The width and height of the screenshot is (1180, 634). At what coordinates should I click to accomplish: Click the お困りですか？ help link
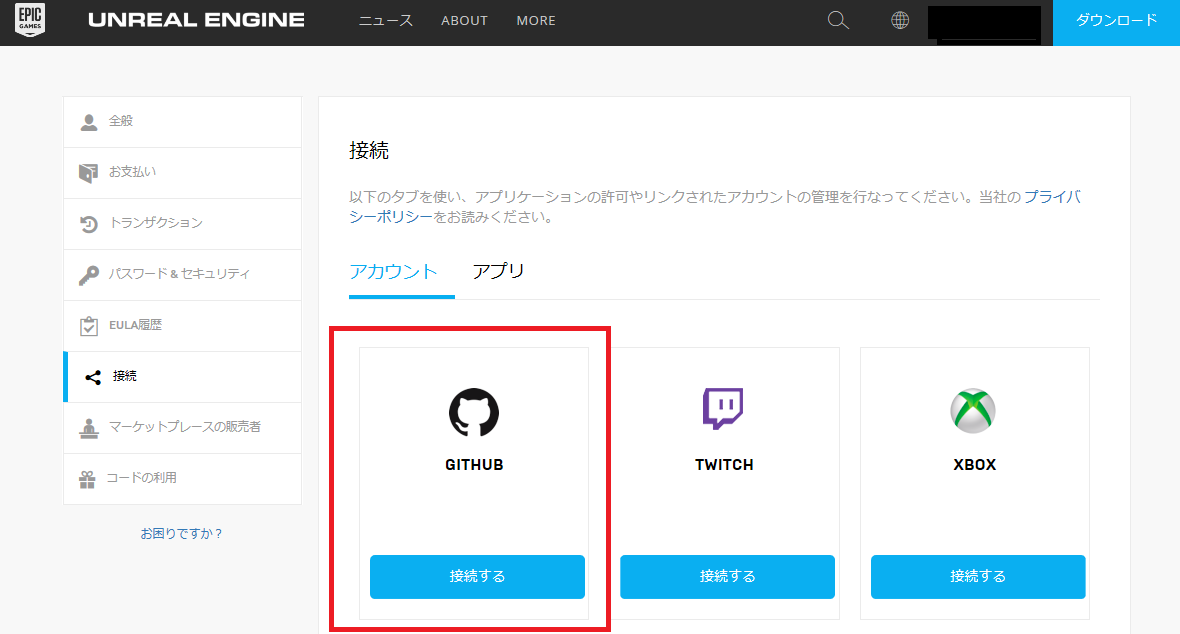coord(181,534)
